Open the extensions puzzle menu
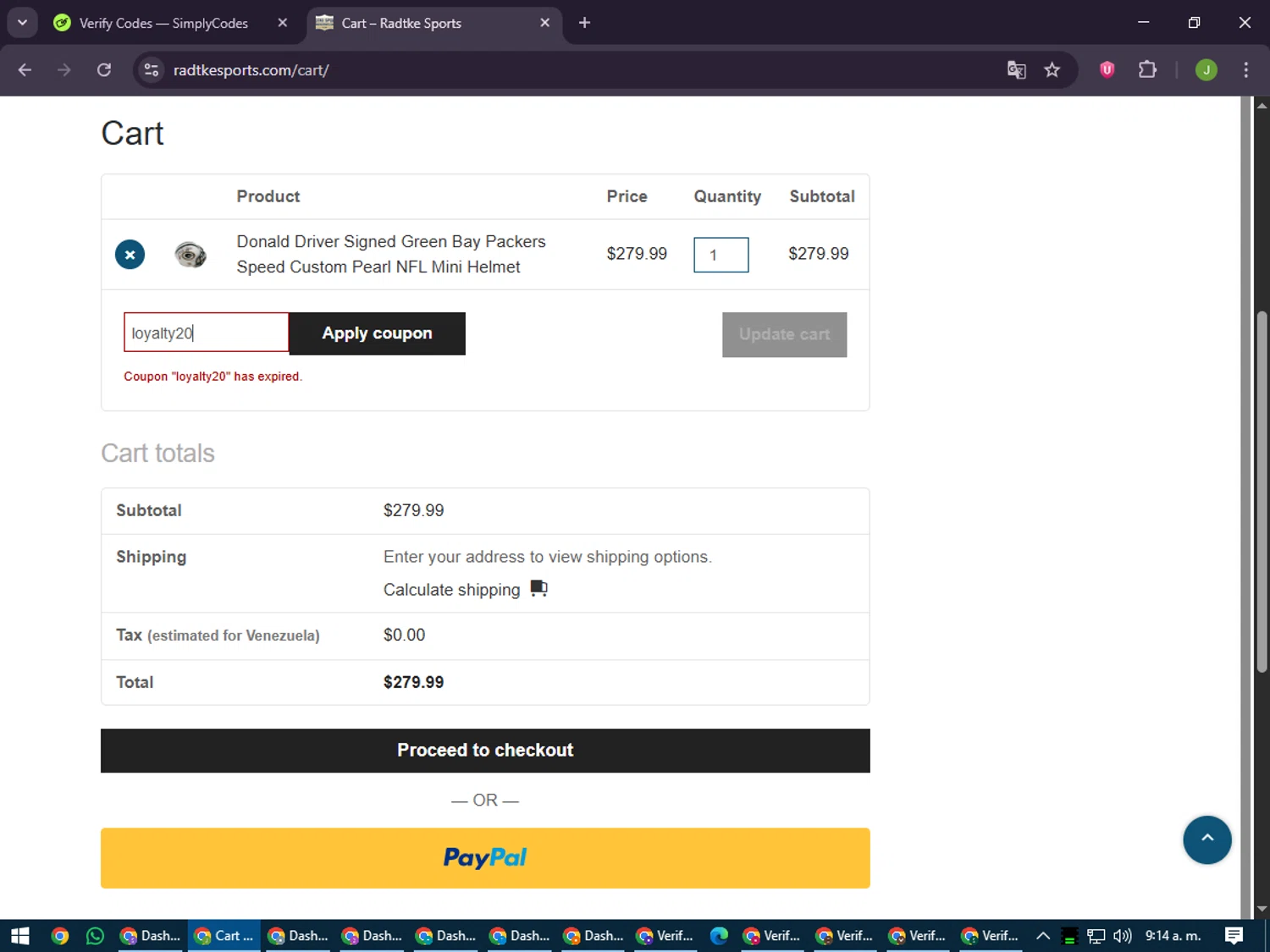The width and height of the screenshot is (1270, 952). [x=1147, y=70]
